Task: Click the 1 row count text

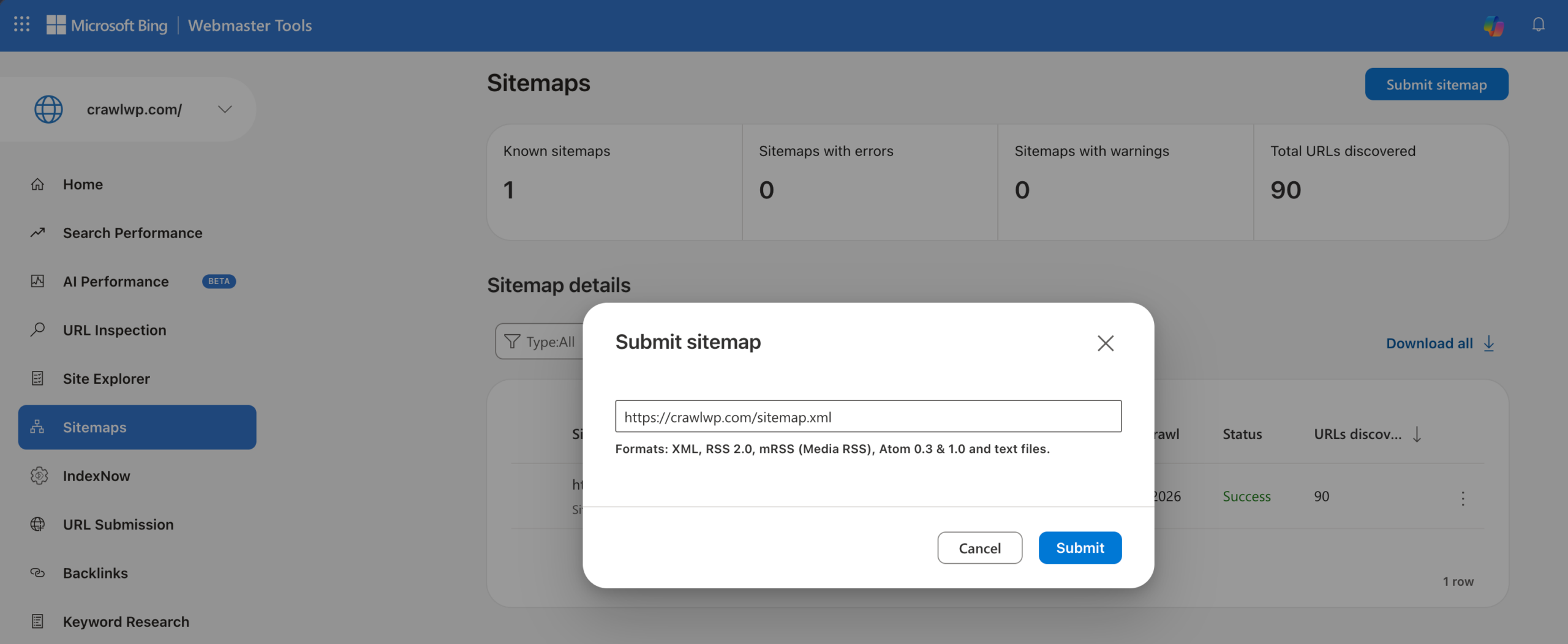Action: (1458, 582)
